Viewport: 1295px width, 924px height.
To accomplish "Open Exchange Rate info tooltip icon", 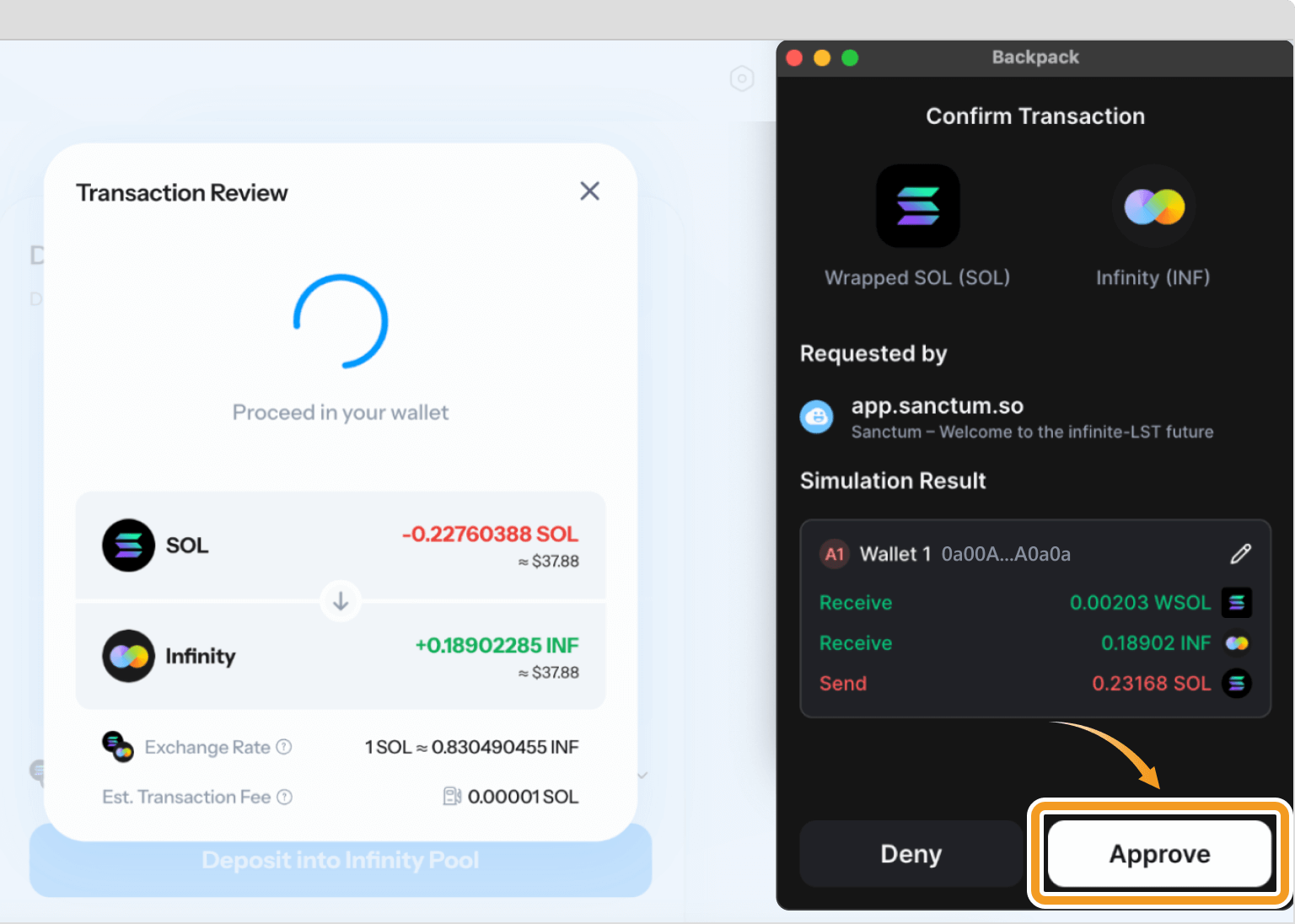I will coord(285,747).
